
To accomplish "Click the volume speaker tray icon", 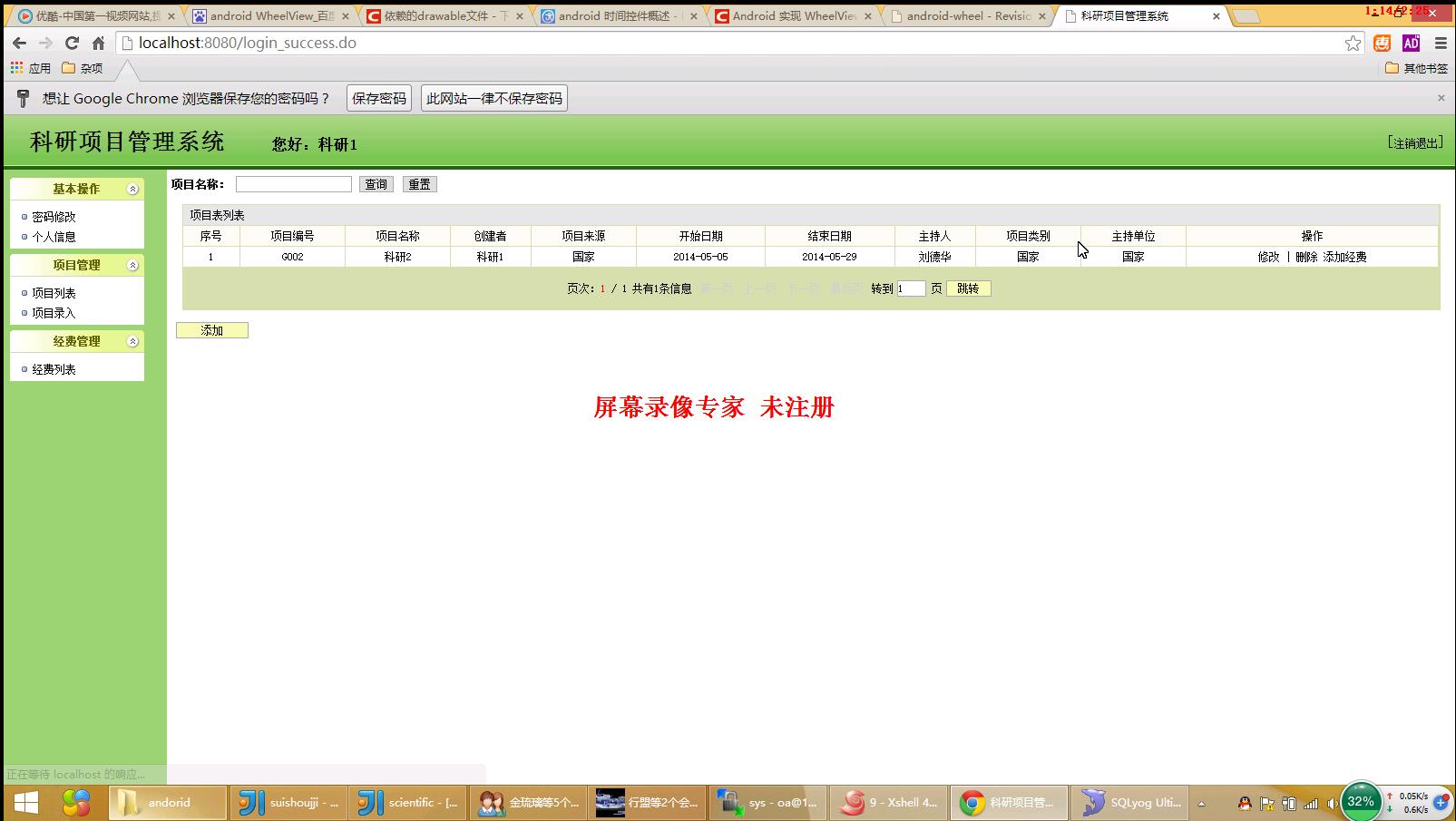I will tap(1332, 804).
